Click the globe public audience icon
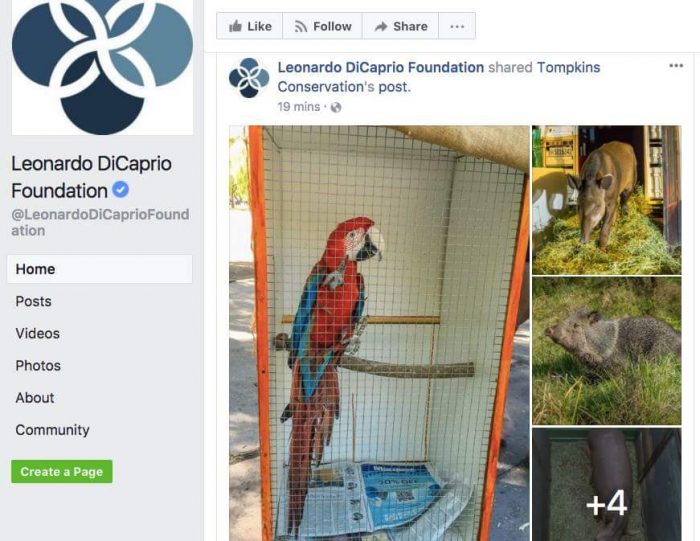Image resolution: width=700 pixels, height=541 pixels. click(x=336, y=107)
